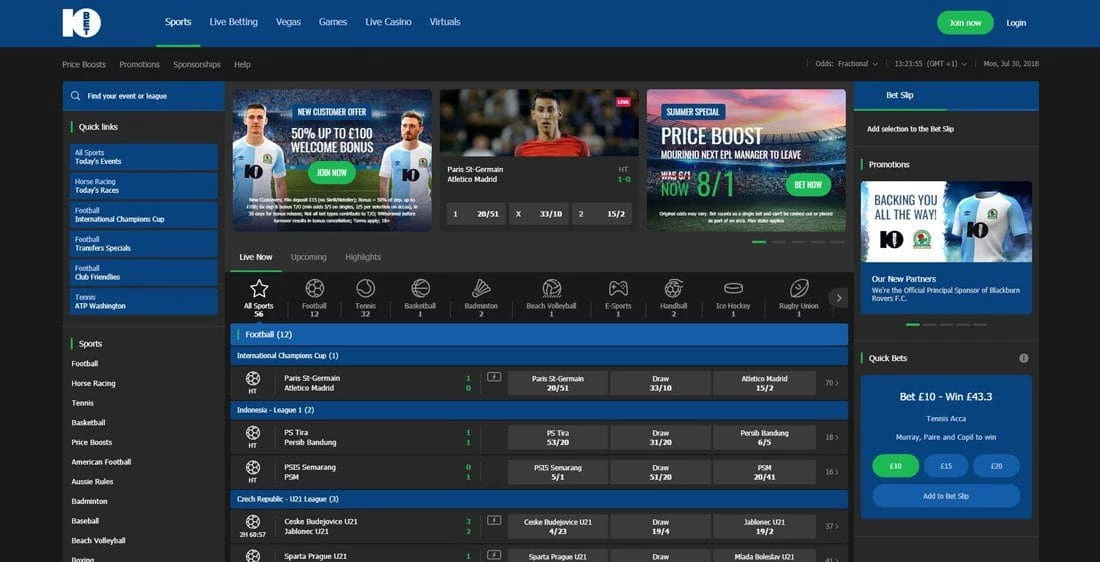Screen dimensions: 1100x562
Task: Switch to the Upcoming tab
Action: pos(308,257)
